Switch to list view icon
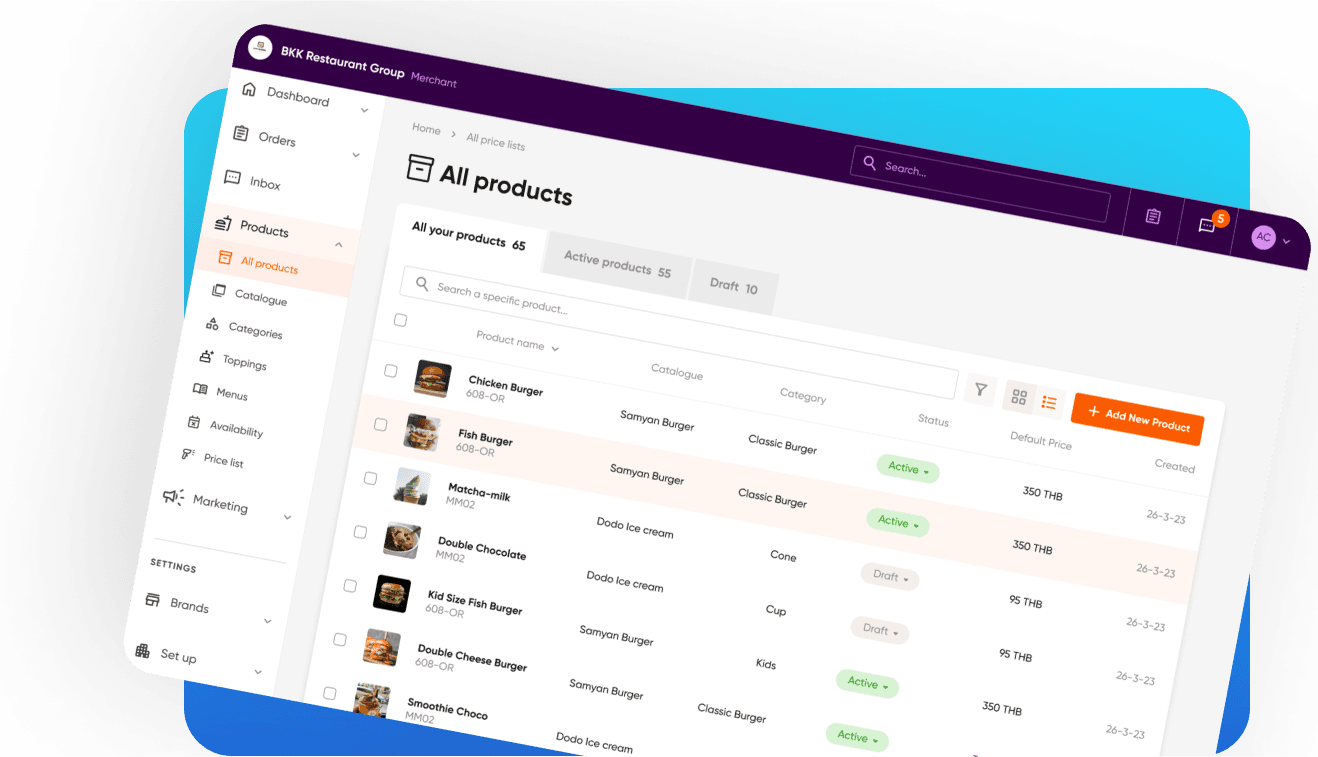 click(1049, 402)
